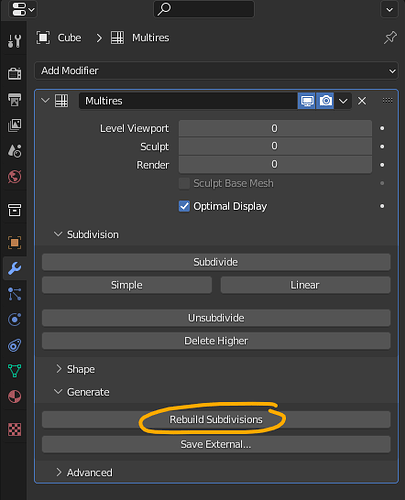Open the Physics properties tab
This screenshot has width=405, height=500.
(x=14, y=320)
